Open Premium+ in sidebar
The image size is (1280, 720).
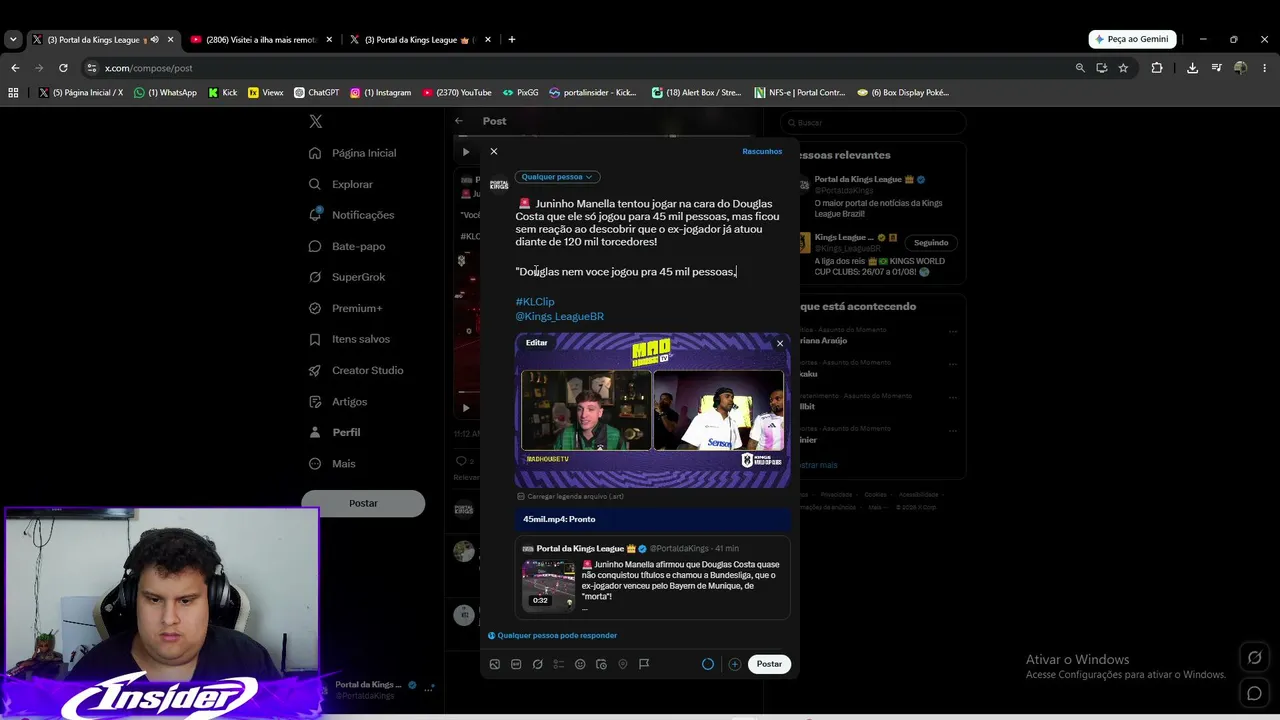345,308
